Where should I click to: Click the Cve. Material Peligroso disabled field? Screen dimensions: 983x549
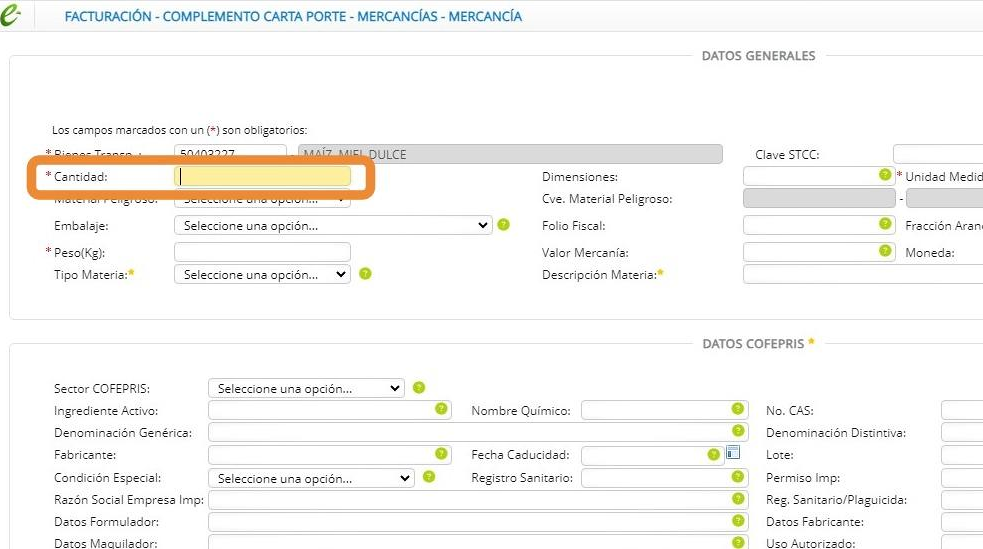[x=819, y=198]
